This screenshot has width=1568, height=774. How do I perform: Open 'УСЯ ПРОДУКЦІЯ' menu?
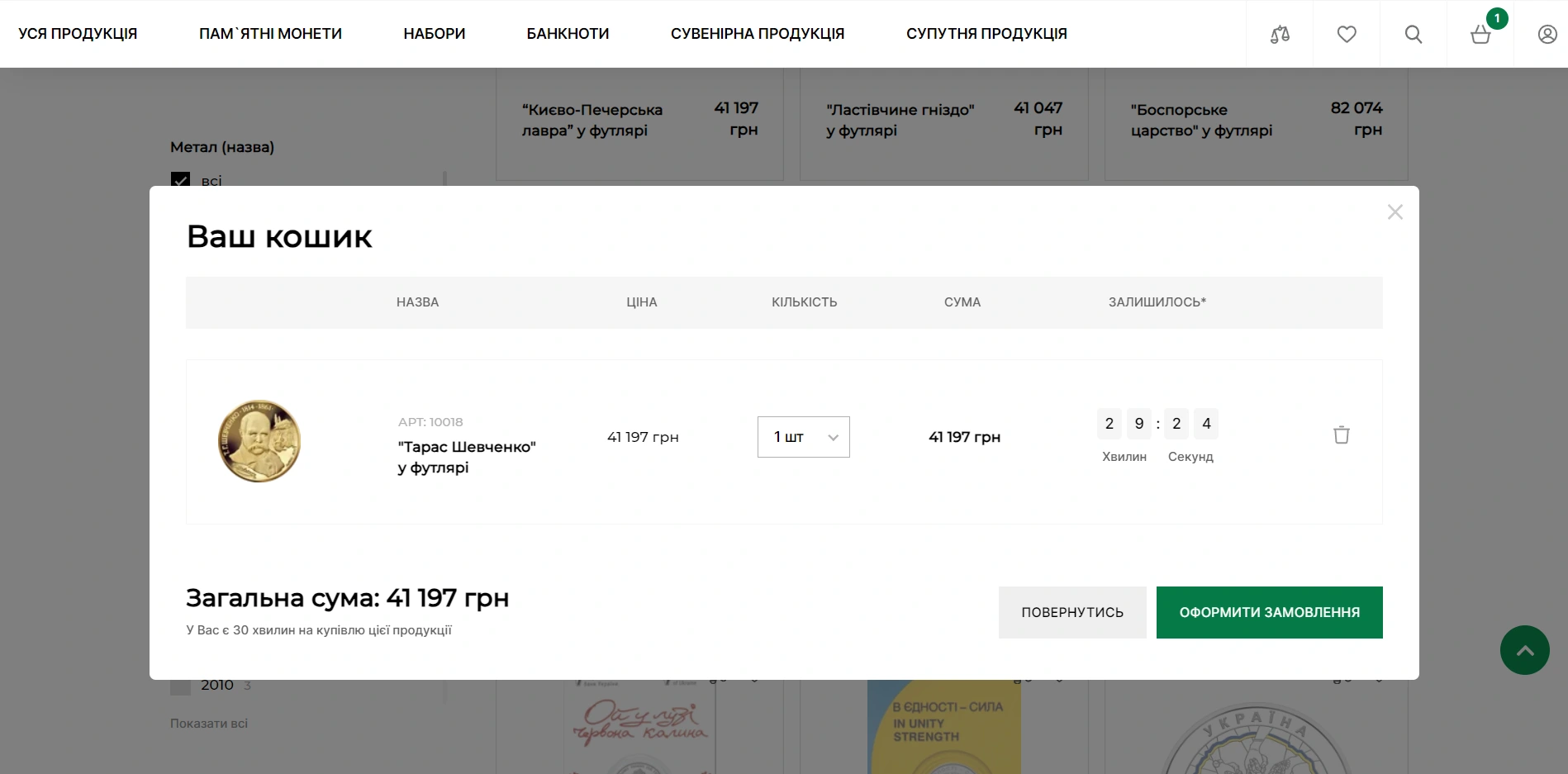point(78,34)
